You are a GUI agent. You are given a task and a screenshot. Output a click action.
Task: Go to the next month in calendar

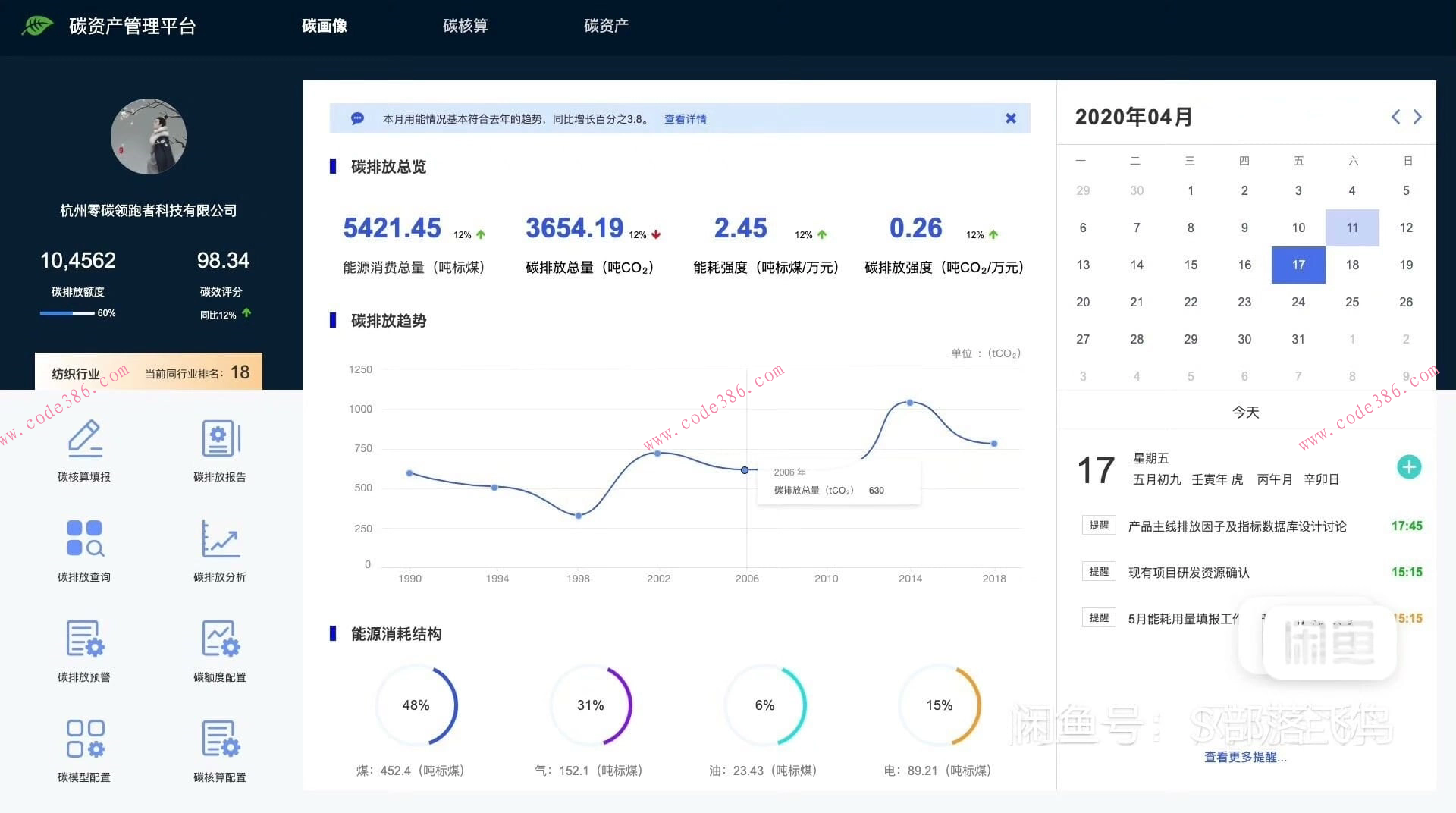(1418, 117)
